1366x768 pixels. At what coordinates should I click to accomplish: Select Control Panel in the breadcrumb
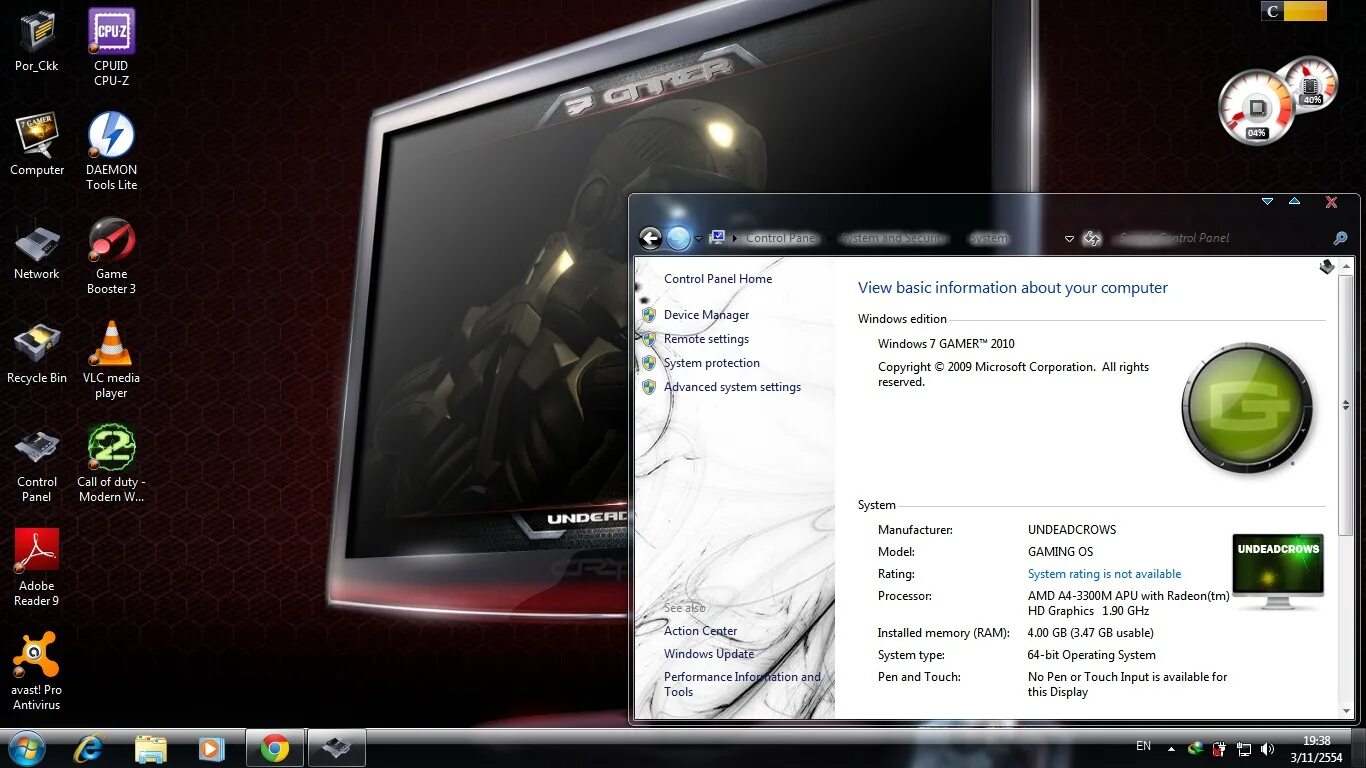coord(781,238)
